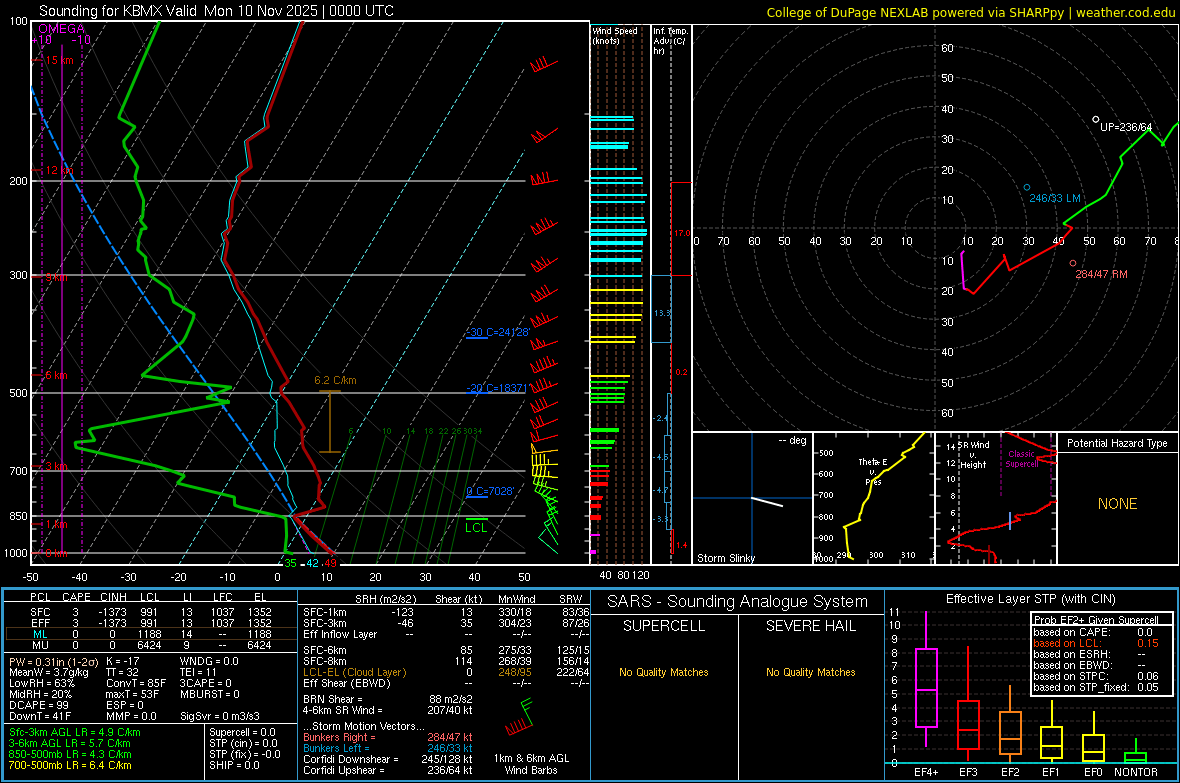1180x783 pixels.
Task: Click the "Eff Shear (EBWD)" row label
Action: point(346,683)
